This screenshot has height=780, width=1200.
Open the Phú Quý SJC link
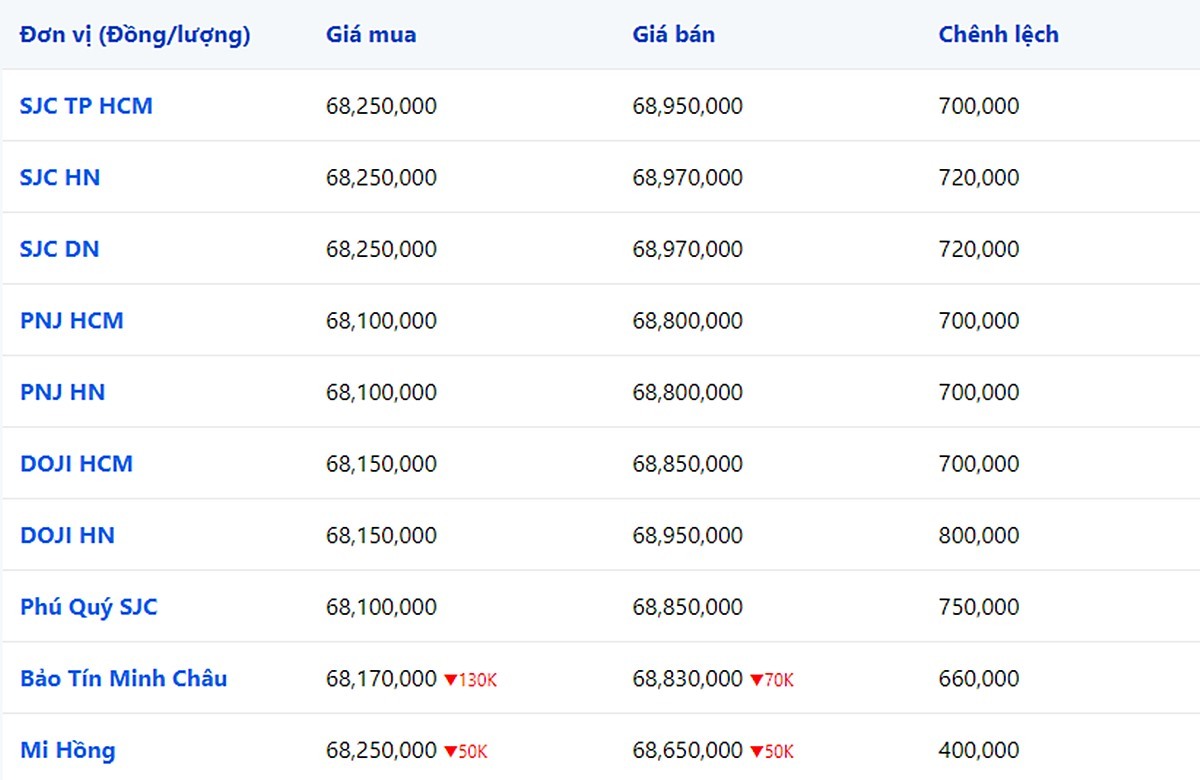[x=89, y=607]
